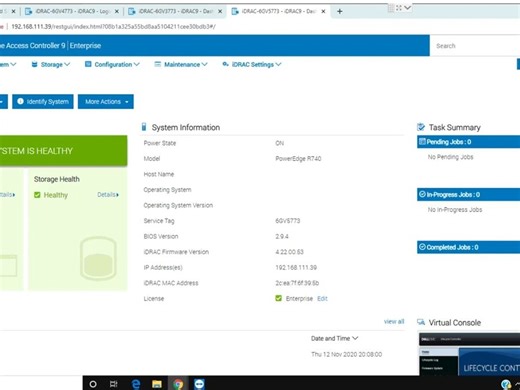Open Storage Health Details link
The image size is (520, 390).
pyautogui.click(x=108, y=195)
